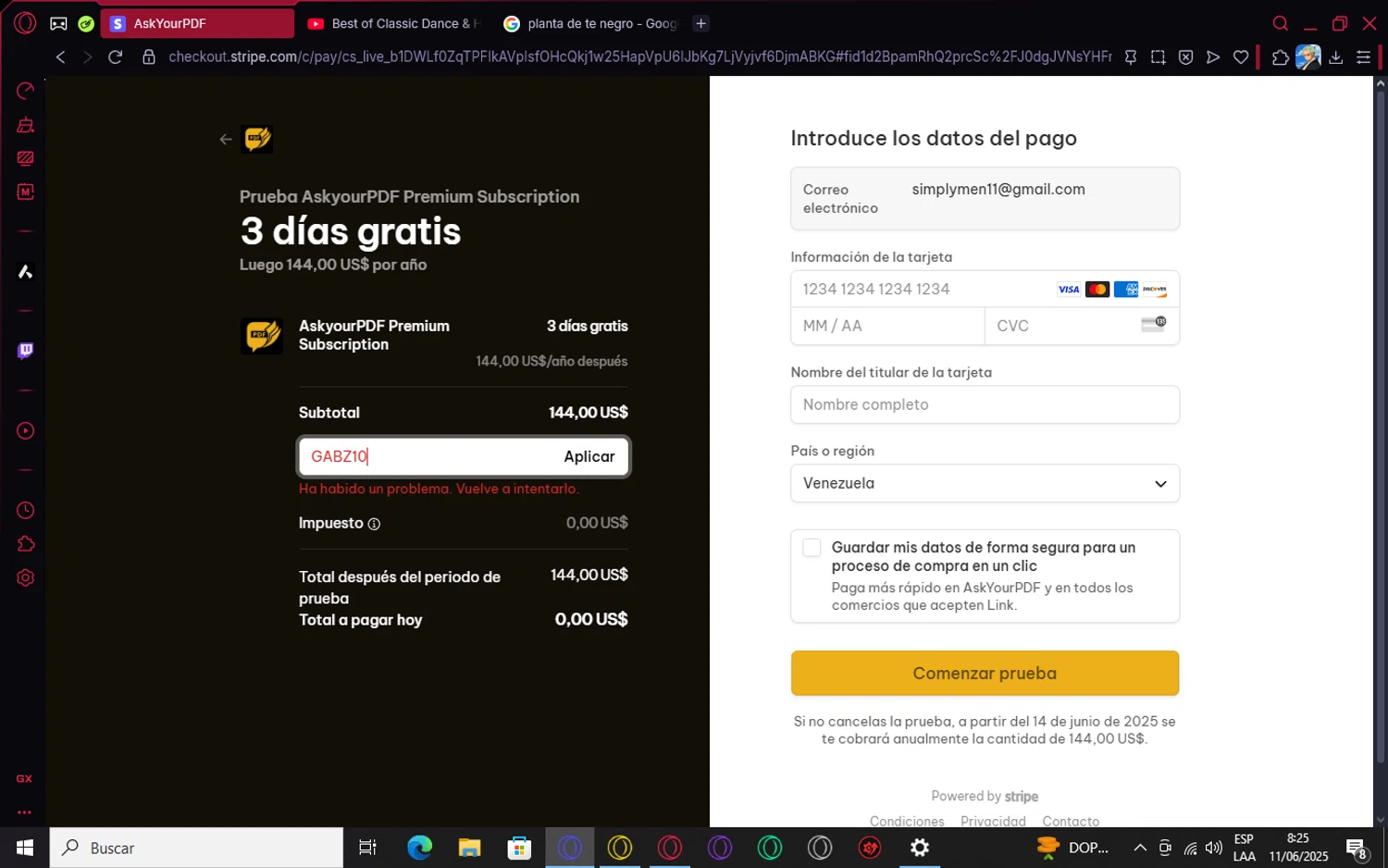Open GX Control speedometer in sidebar
Viewport: 1388px width, 868px height.
(26, 91)
